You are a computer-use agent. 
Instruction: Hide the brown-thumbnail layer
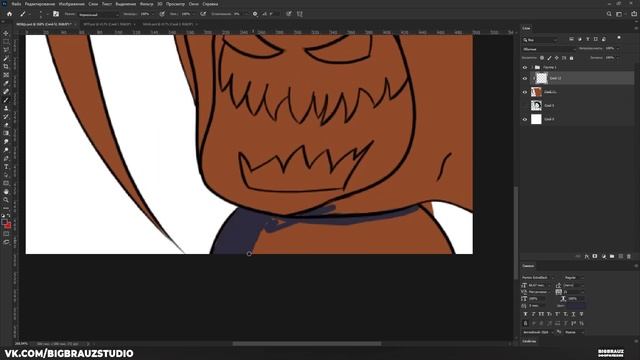click(525, 92)
